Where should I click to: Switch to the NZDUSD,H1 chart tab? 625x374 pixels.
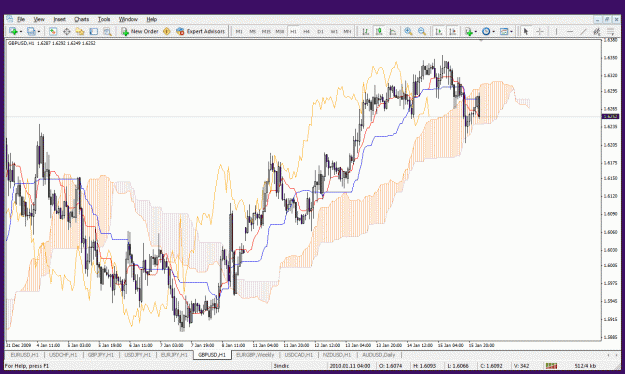(x=337, y=355)
